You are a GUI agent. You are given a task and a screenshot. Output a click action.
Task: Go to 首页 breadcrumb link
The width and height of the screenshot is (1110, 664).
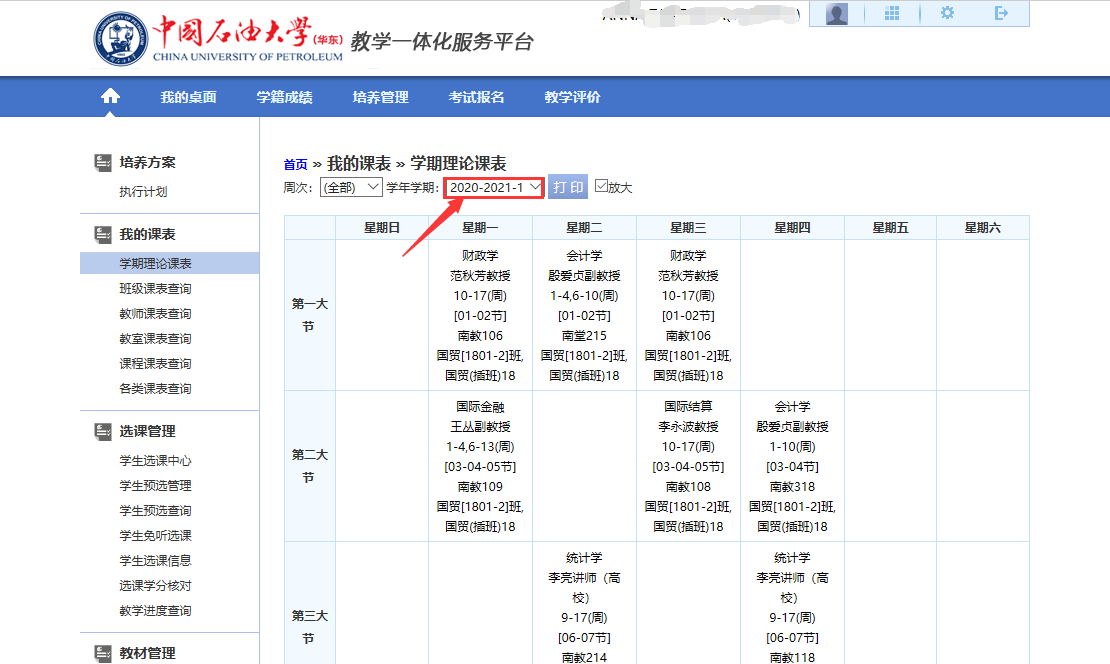point(295,165)
